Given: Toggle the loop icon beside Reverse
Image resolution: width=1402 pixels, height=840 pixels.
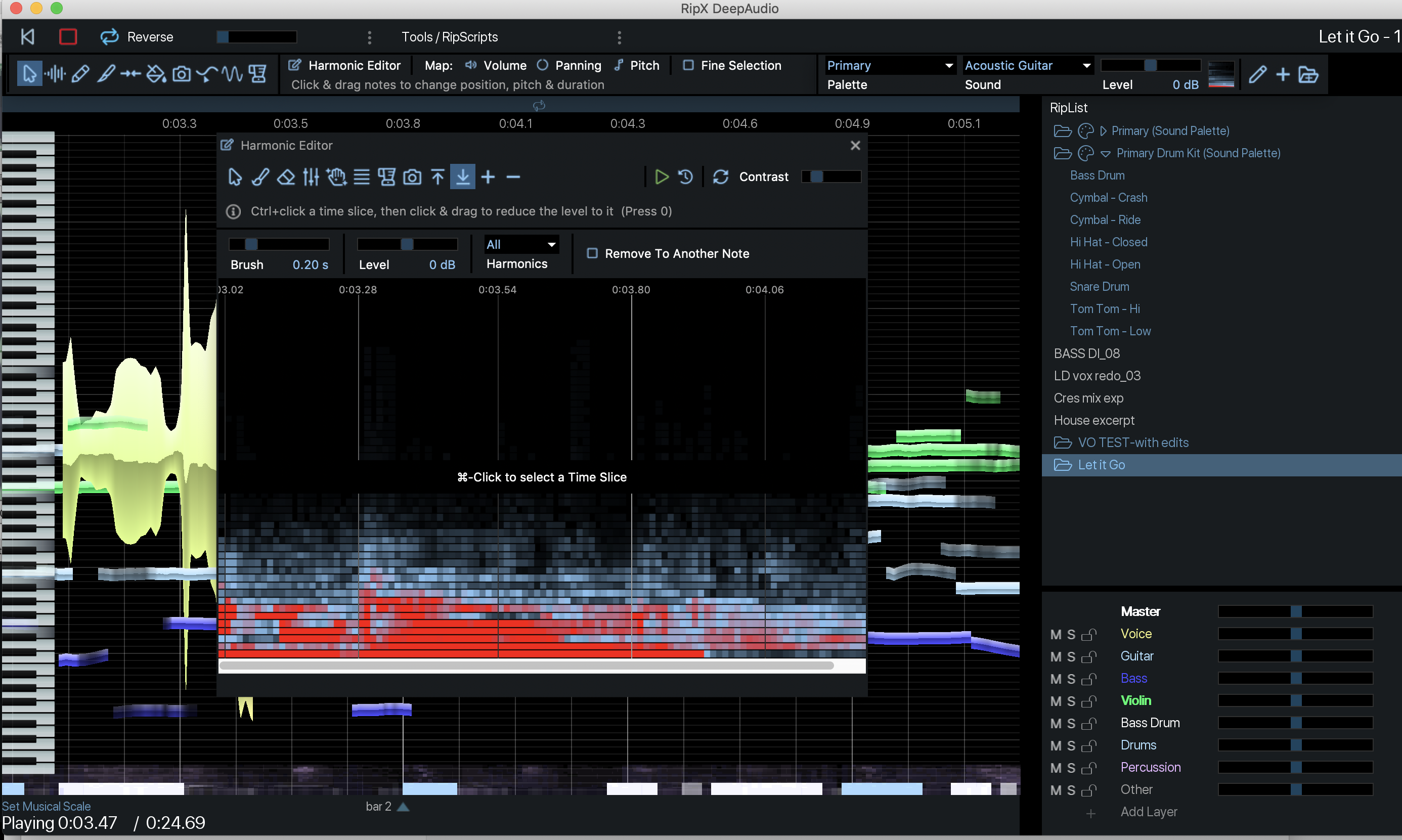Looking at the screenshot, I should pyautogui.click(x=109, y=37).
